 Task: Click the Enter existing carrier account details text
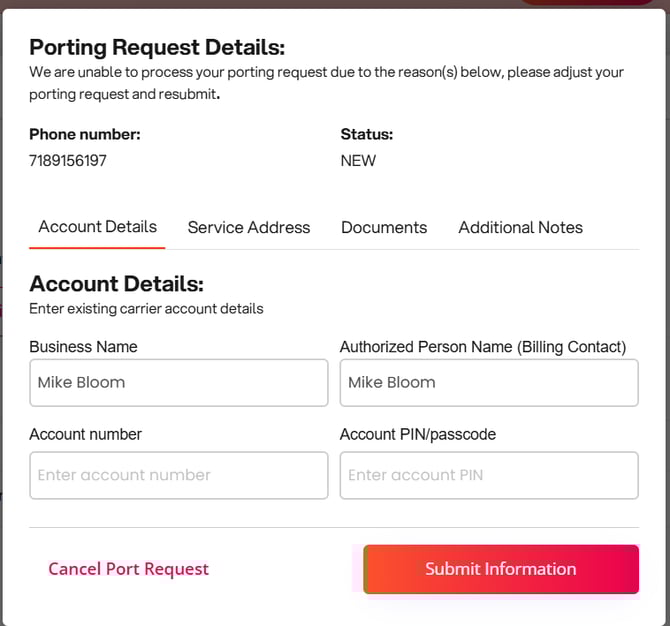tap(146, 309)
